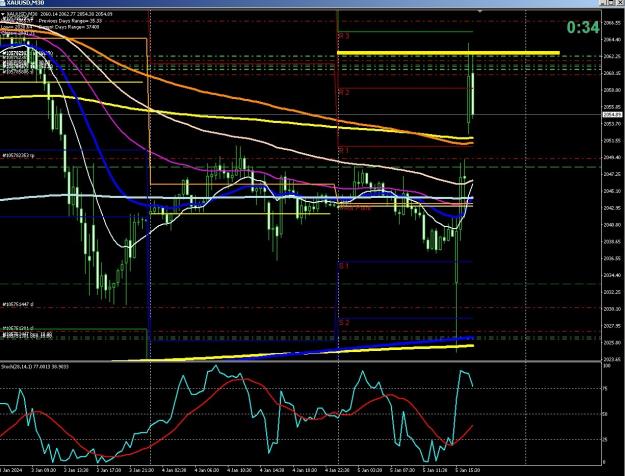Click order label #105761447 sl

(18, 304)
